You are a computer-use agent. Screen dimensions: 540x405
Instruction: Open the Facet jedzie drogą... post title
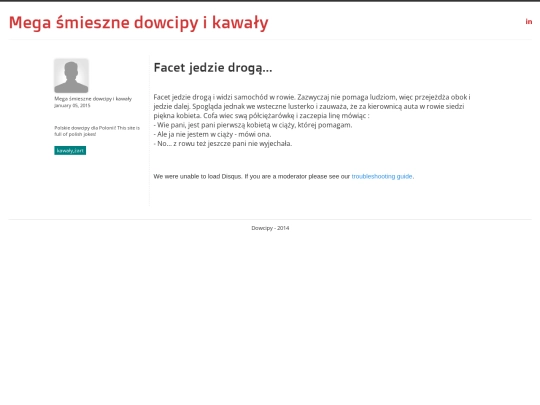point(213,68)
